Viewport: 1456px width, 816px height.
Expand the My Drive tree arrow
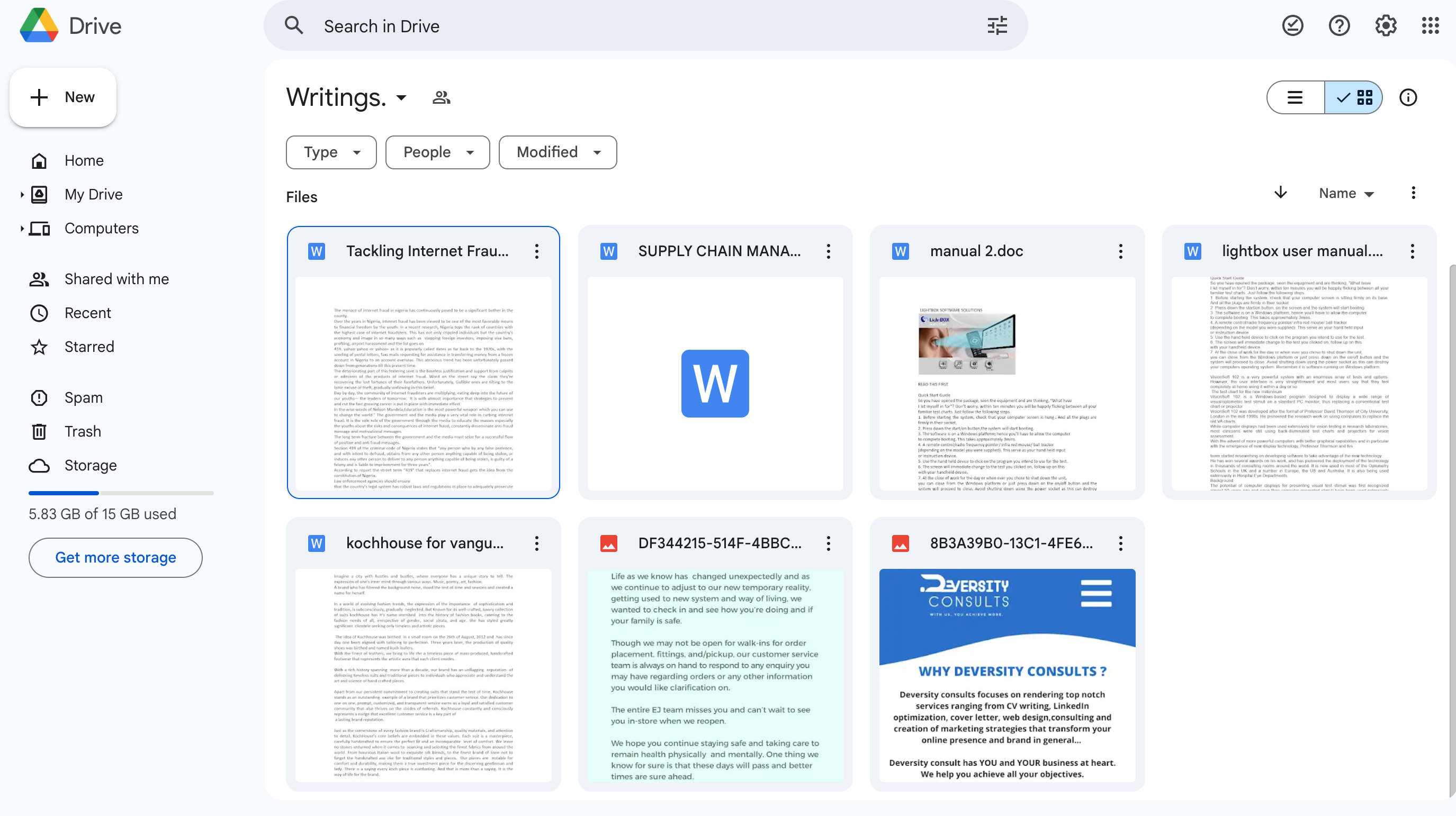coord(22,194)
